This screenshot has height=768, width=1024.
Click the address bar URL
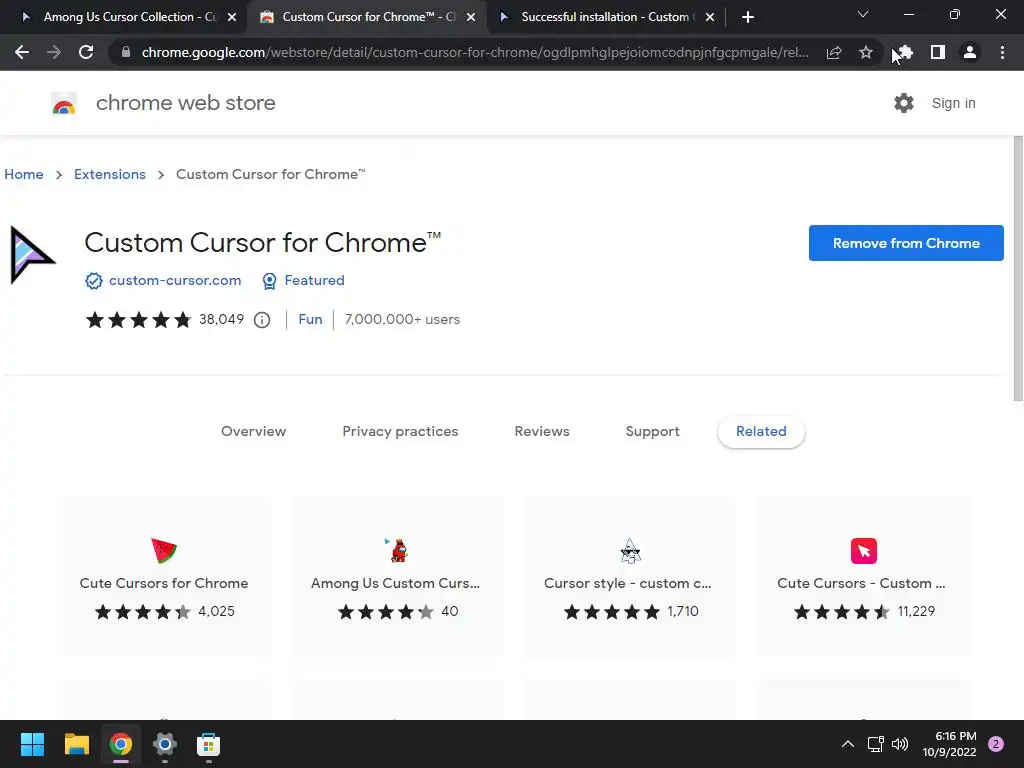coord(475,52)
